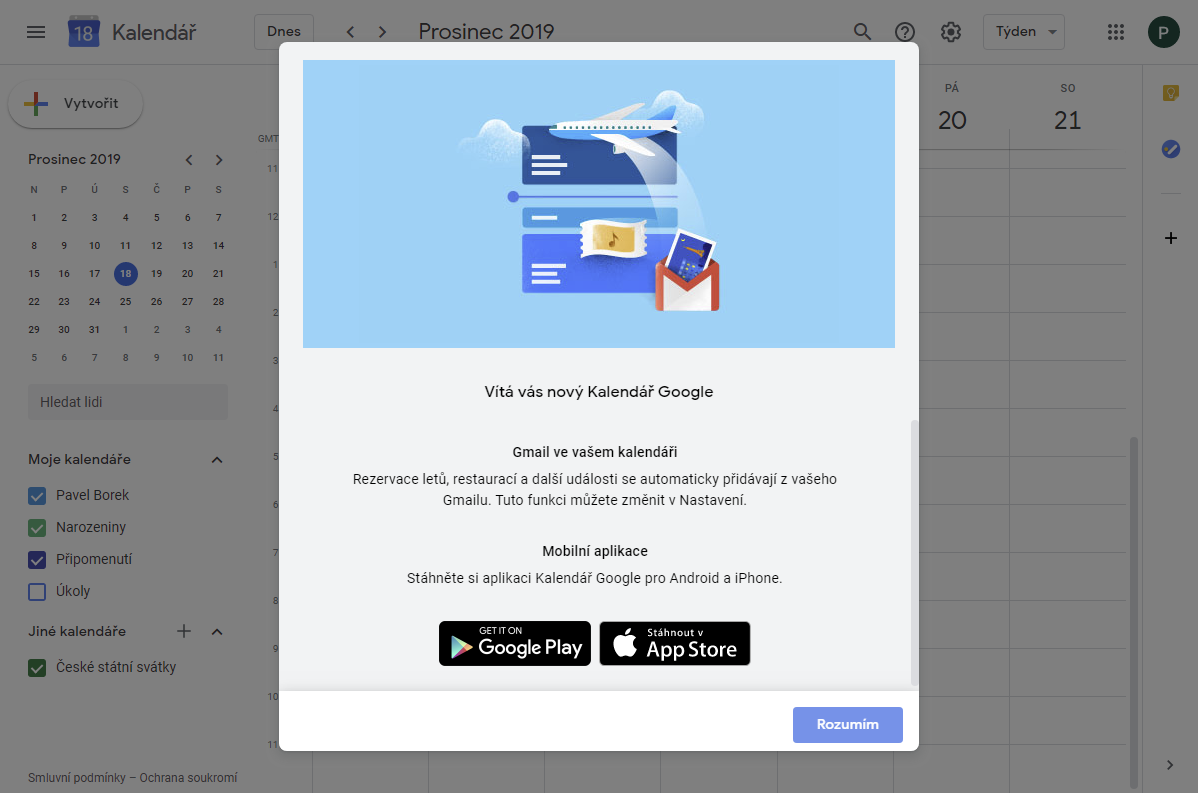
Task: Open the help question mark icon
Action: click(905, 32)
